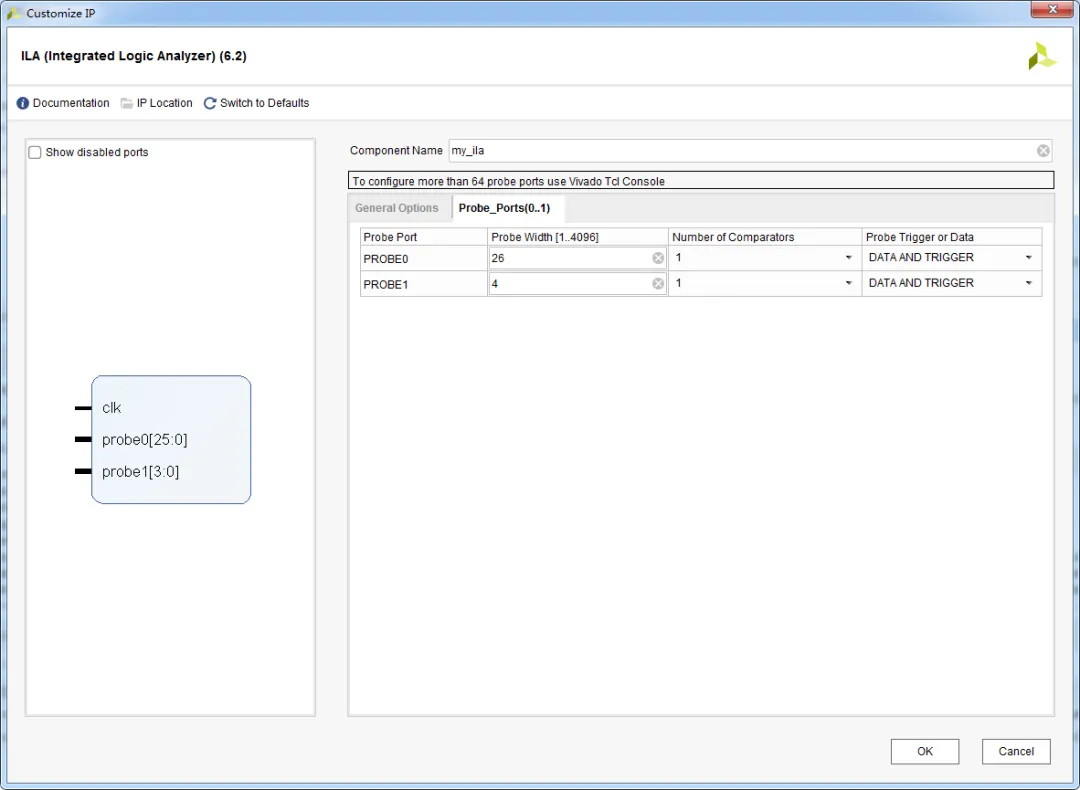Open the Documentation info icon
The height and width of the screenshot is (790, 1080).
click(x=23, y=103)
